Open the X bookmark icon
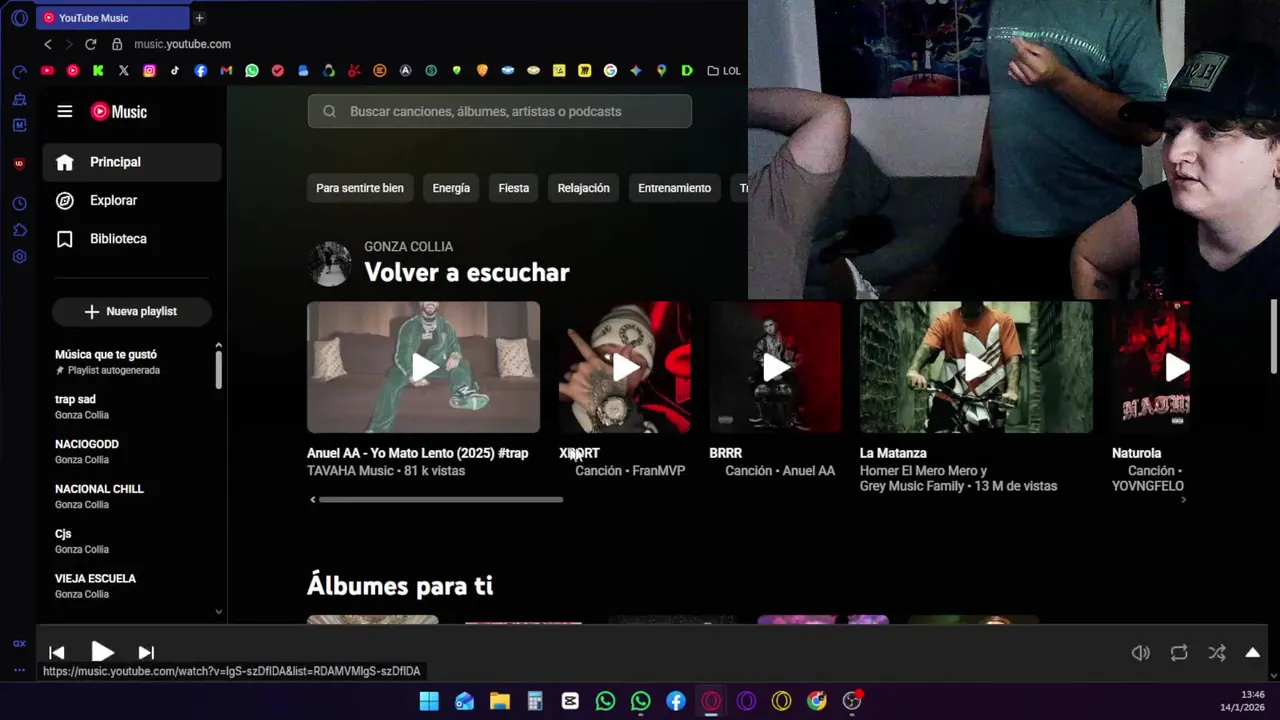This screenshot has width=1280, height=720. coord(124,71)
